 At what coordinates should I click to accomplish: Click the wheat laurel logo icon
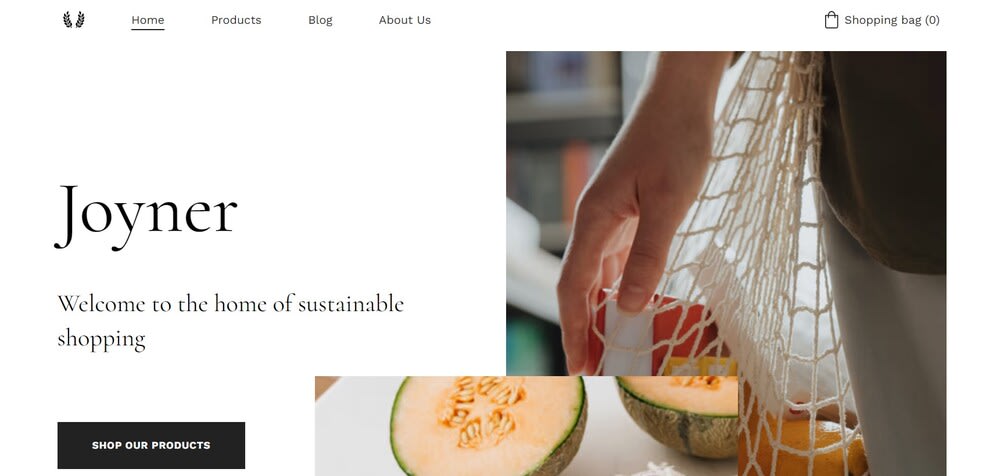coord(73,20)
